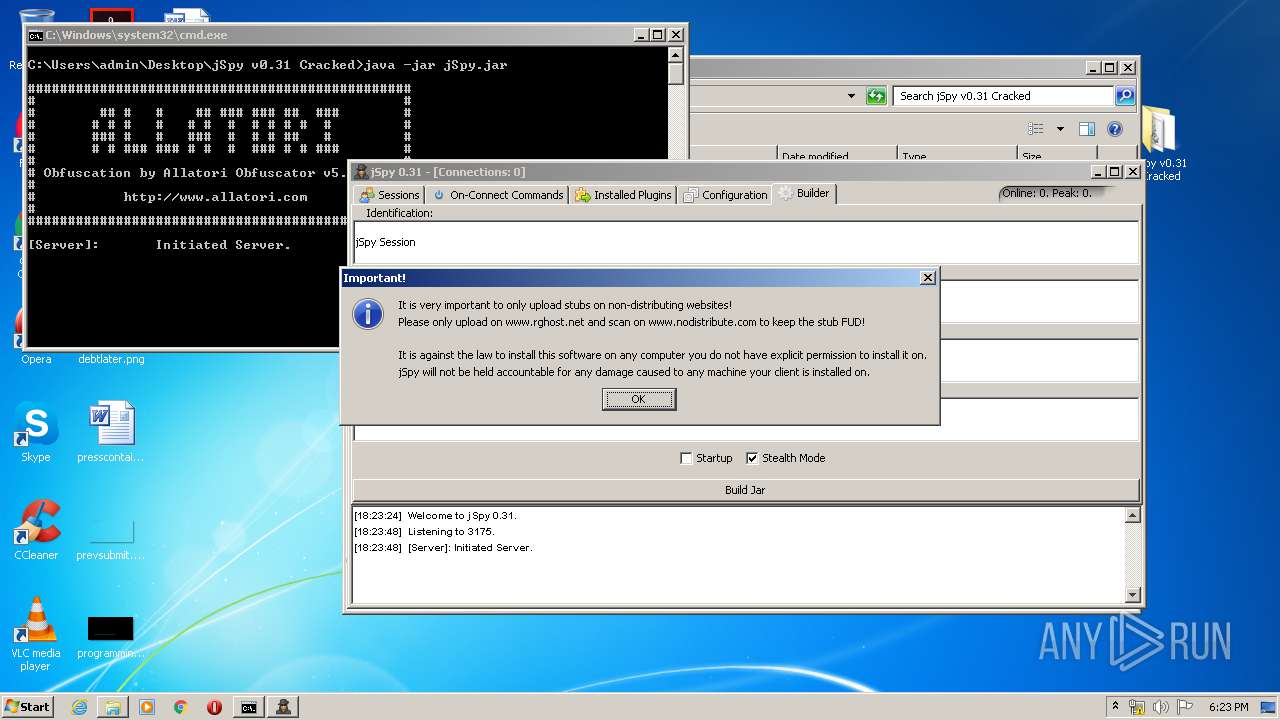Screen dimensions: 1280x720
Task: Click the 'Welcome to jSpy 0.31.' log line
Action: [462, 516]
